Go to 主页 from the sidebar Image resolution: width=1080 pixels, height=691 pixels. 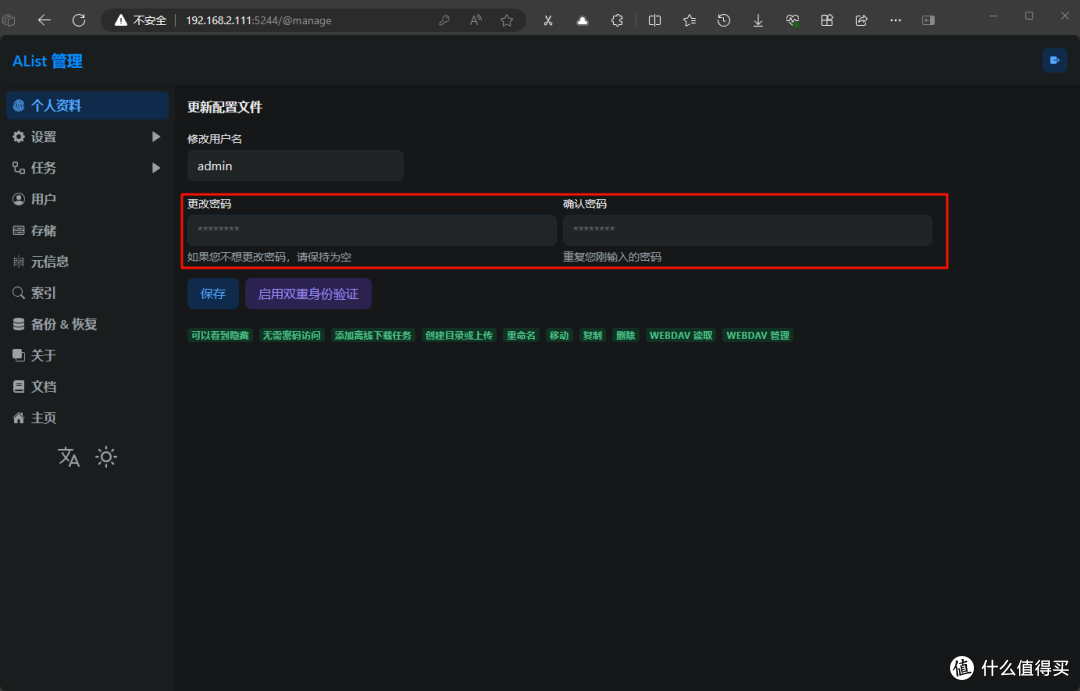click(87, 417)
